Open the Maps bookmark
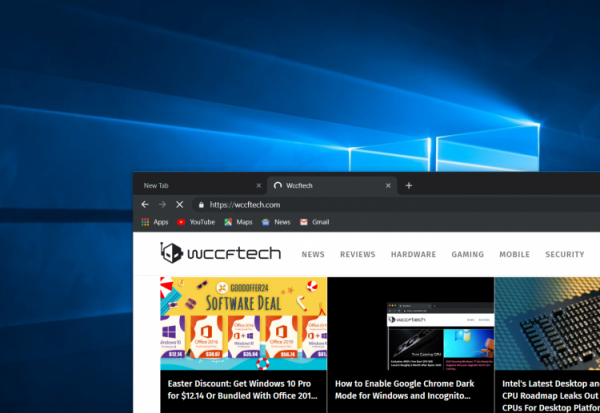600x413 pixels. tap(237, 222)
